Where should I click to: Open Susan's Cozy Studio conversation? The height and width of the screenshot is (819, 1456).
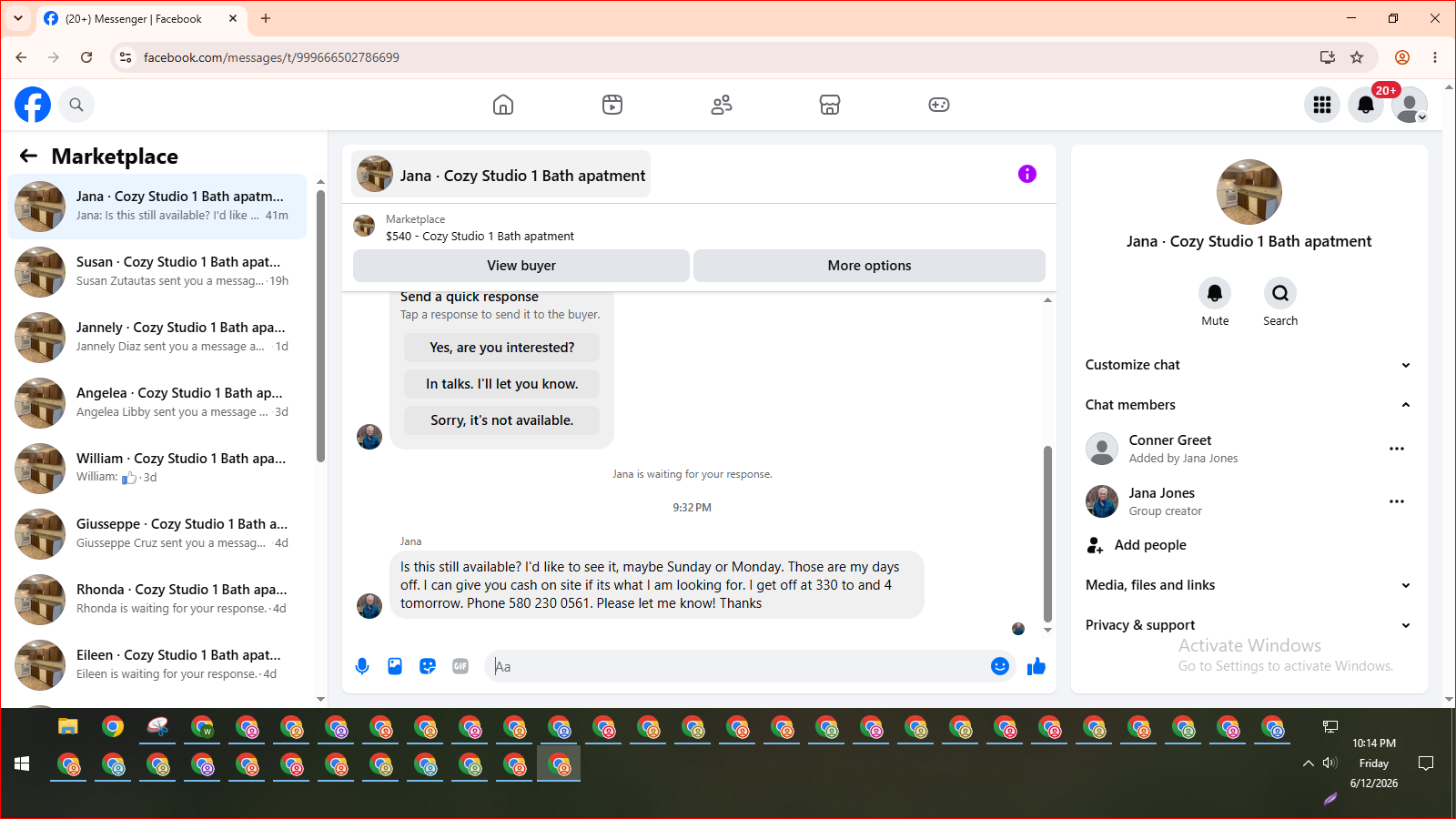click(157, 272)
